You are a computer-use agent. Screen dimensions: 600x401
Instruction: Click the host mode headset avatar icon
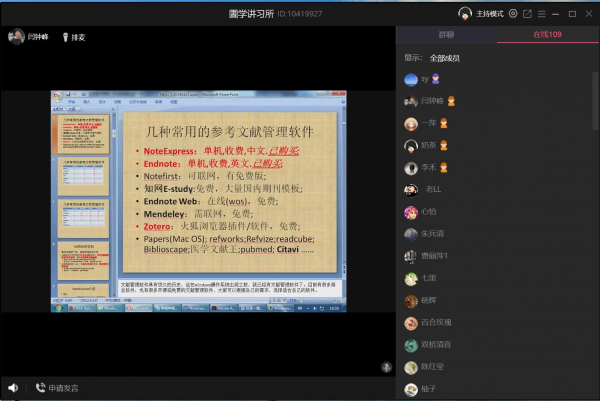coord(465,14)
